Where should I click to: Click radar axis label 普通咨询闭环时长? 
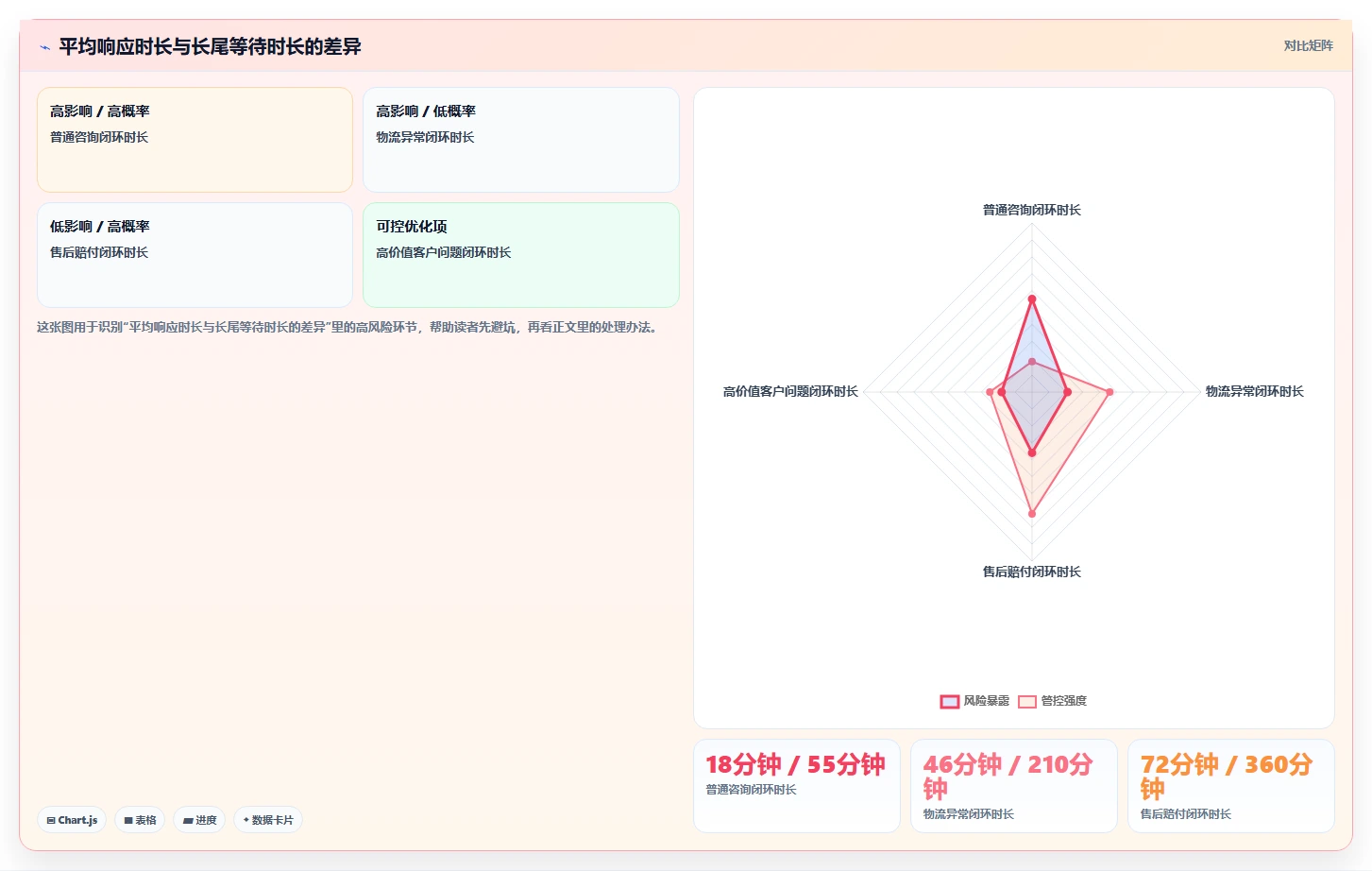[x=1031, y=210]
